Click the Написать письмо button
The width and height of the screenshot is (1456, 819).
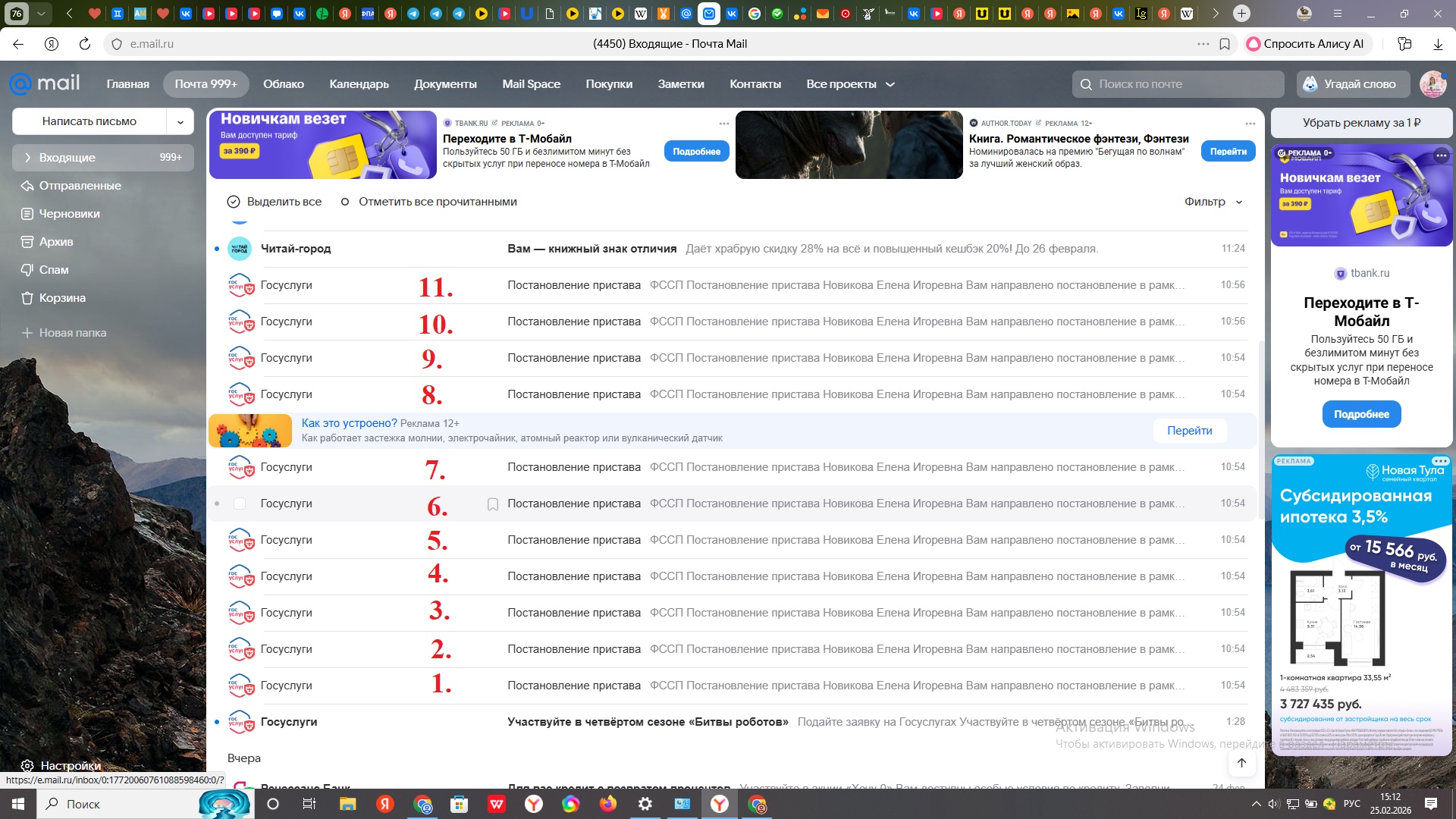tap(89, 121)
